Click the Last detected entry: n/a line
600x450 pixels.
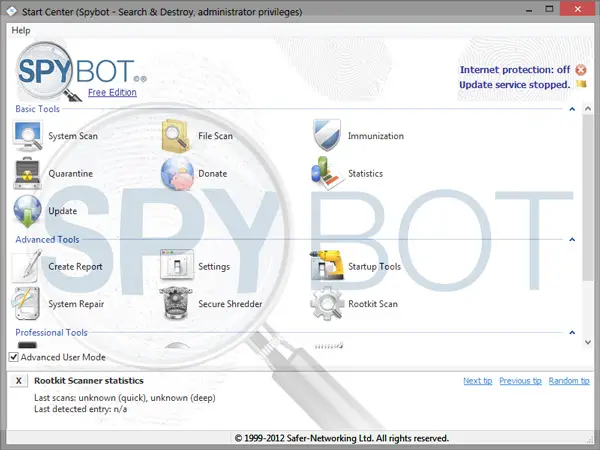click(80, 409)
